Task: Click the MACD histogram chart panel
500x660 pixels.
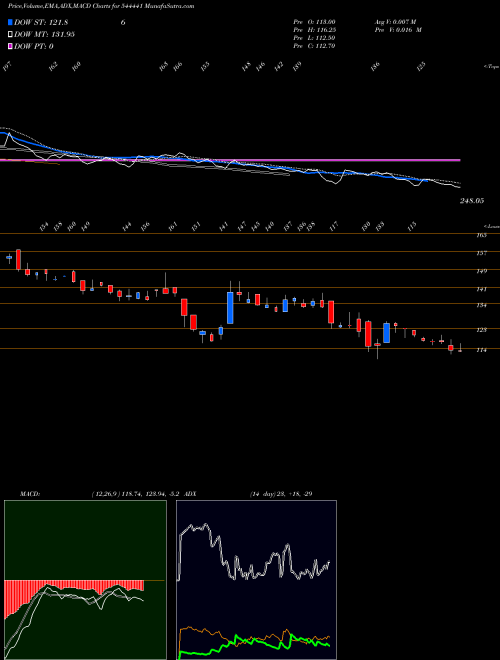Action: pos(85,580)
